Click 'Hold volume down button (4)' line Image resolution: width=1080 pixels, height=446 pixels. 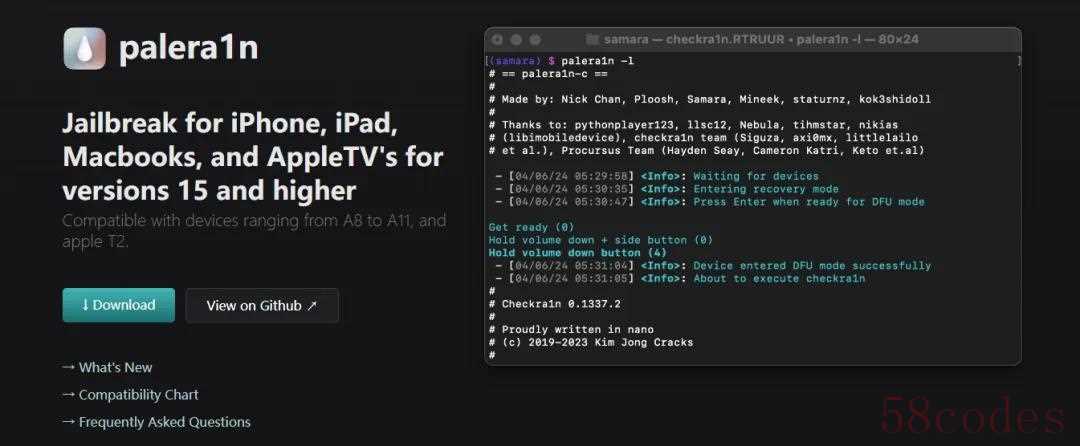(577, 253)
